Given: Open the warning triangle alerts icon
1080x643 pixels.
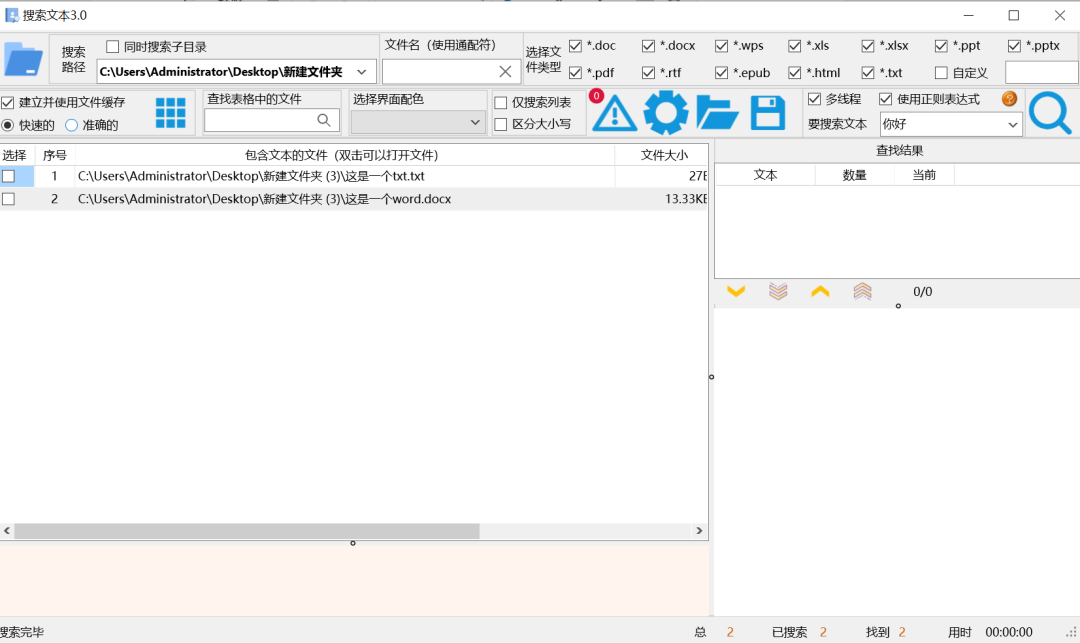Looking at the screenshot, I should click(x=615, y=113).
